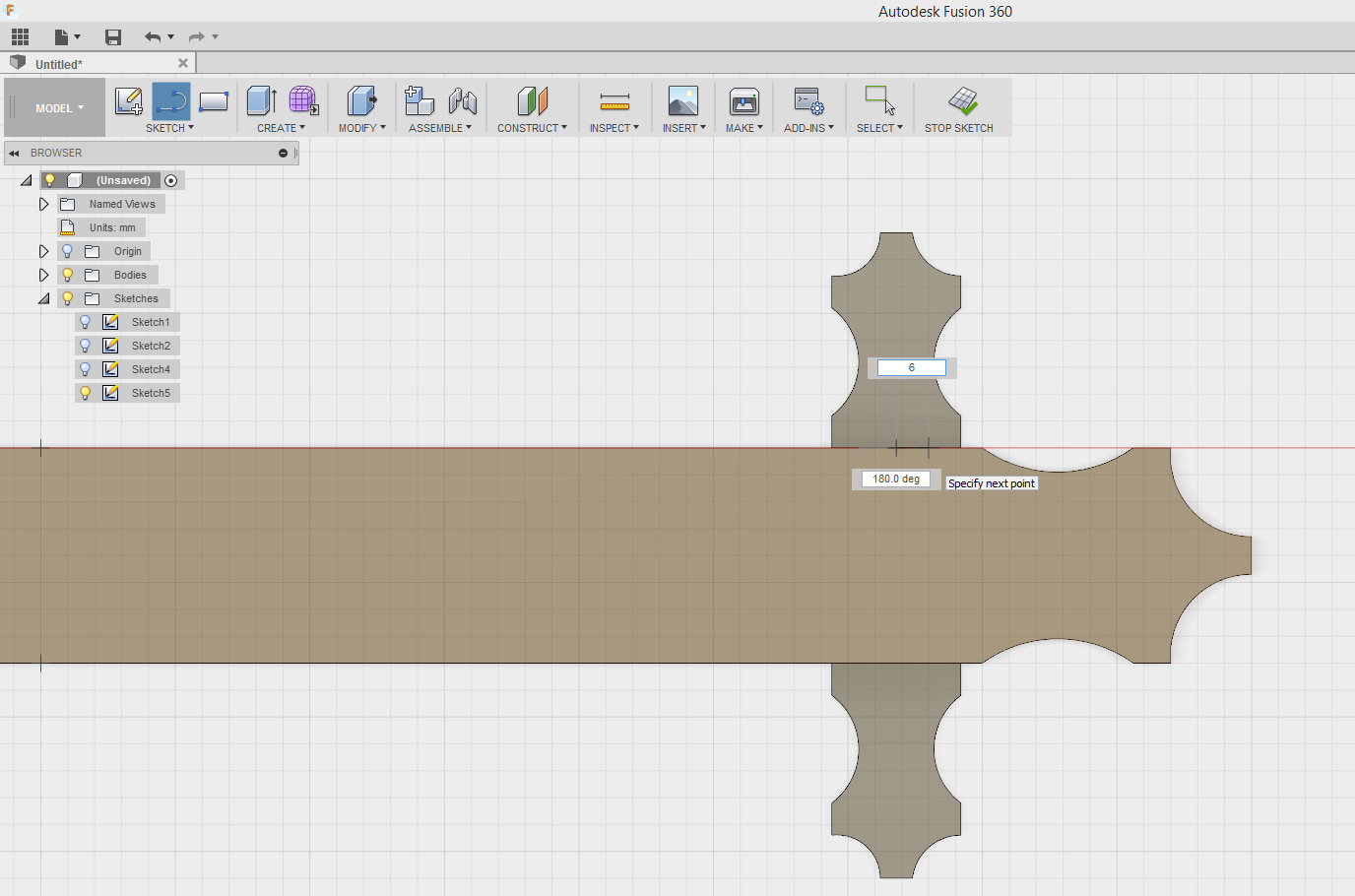1355x896 pixels.
Task: Undo the last action
Action: pyautogui.click(x=153, y=37)
